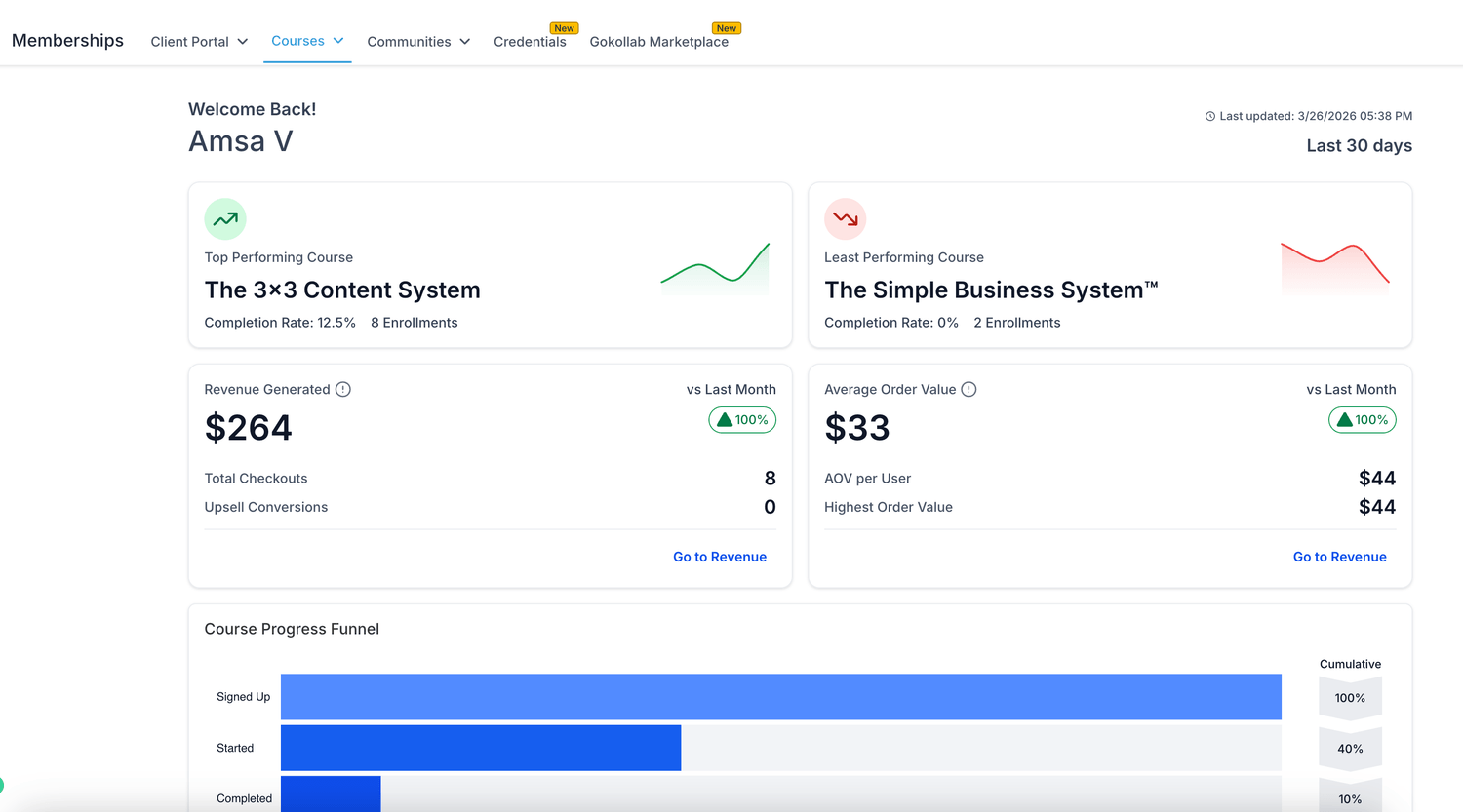Click the 100% badge under Revenue Generated
1463x812 pixels.
click(742, 420)
